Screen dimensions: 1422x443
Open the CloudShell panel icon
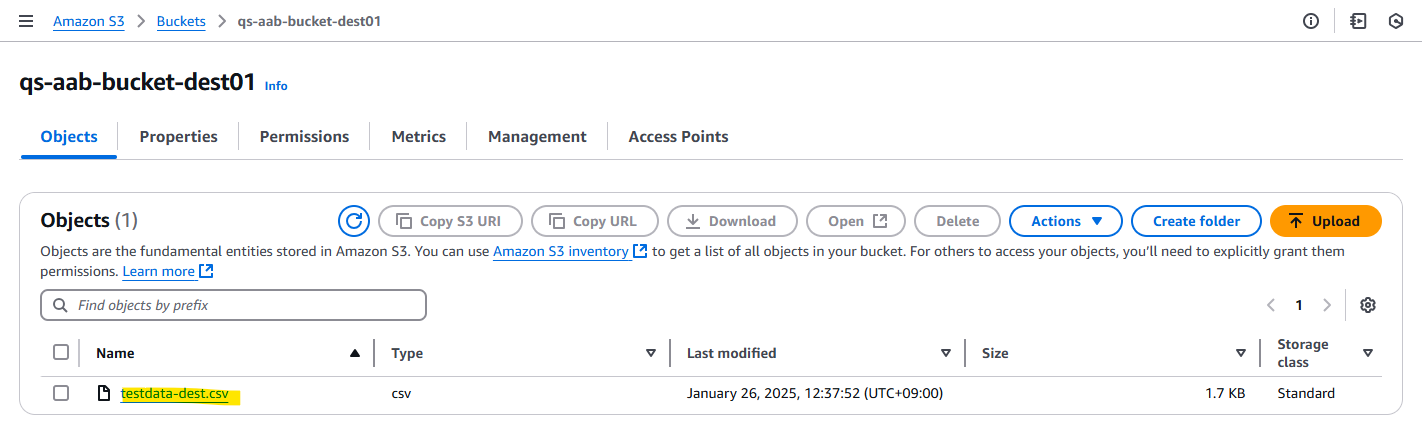(1358, 21)
